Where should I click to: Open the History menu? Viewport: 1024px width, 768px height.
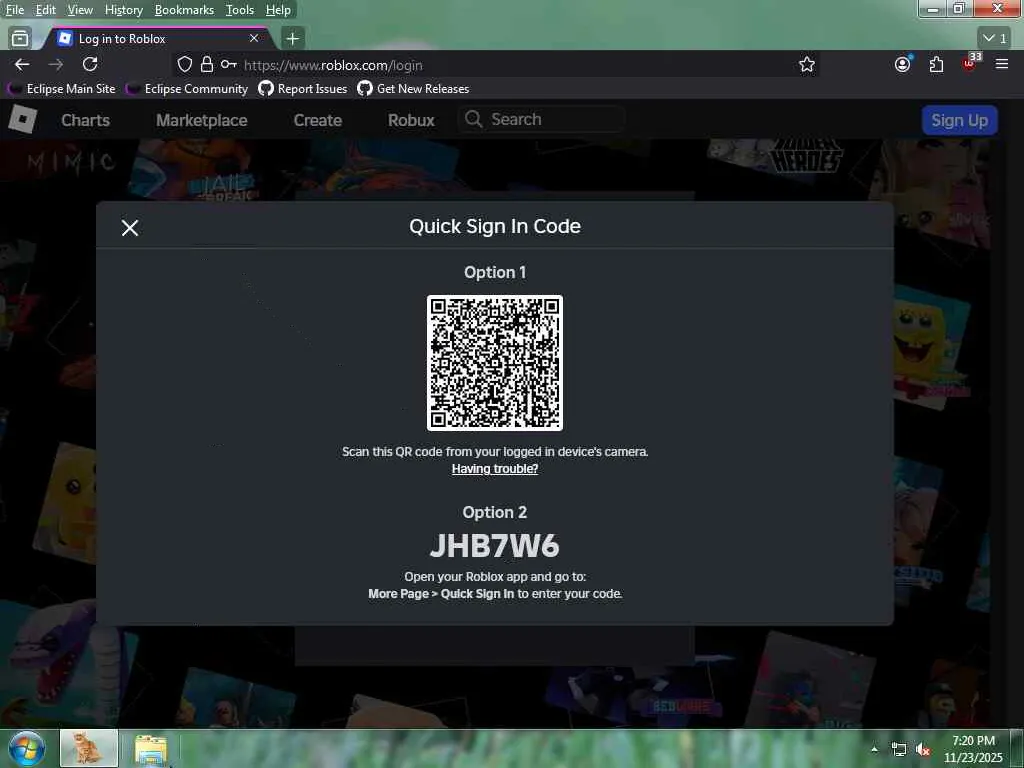pos(123,10)
